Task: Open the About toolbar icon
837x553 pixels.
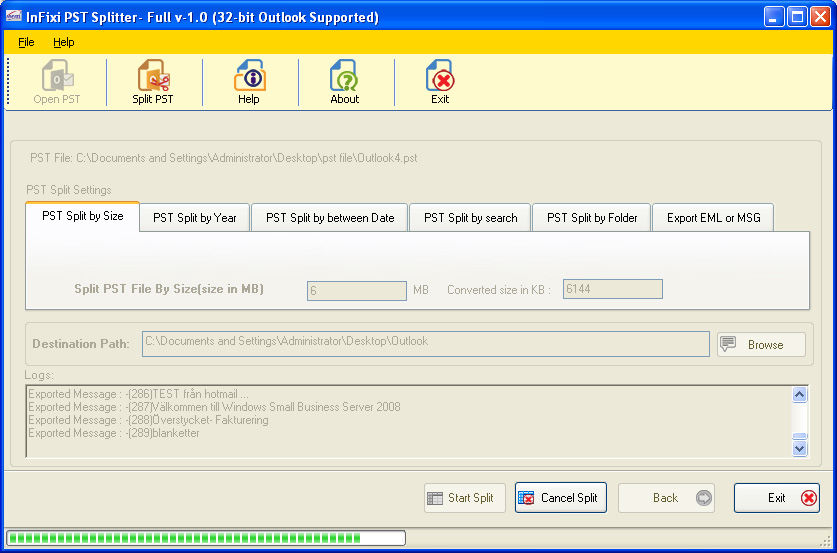Action: click(x=345, y=82)
